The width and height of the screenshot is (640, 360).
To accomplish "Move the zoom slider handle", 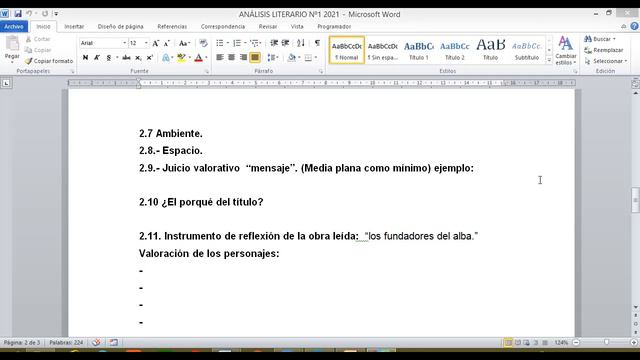I will 607,342.
